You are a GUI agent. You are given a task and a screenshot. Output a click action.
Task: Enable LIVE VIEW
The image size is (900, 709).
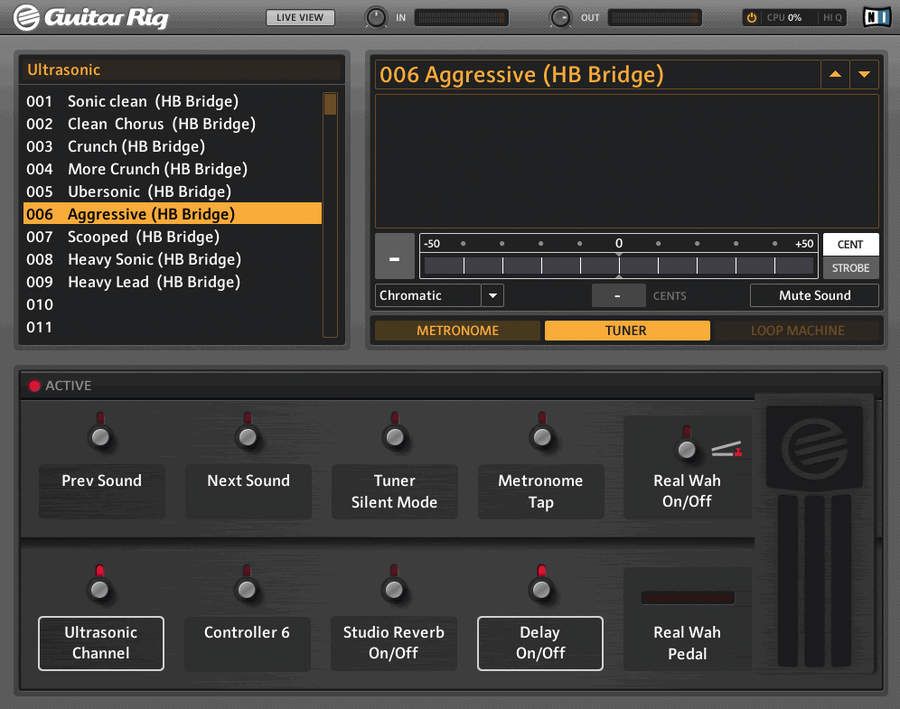pyautogui.click(x=300, y=17)
